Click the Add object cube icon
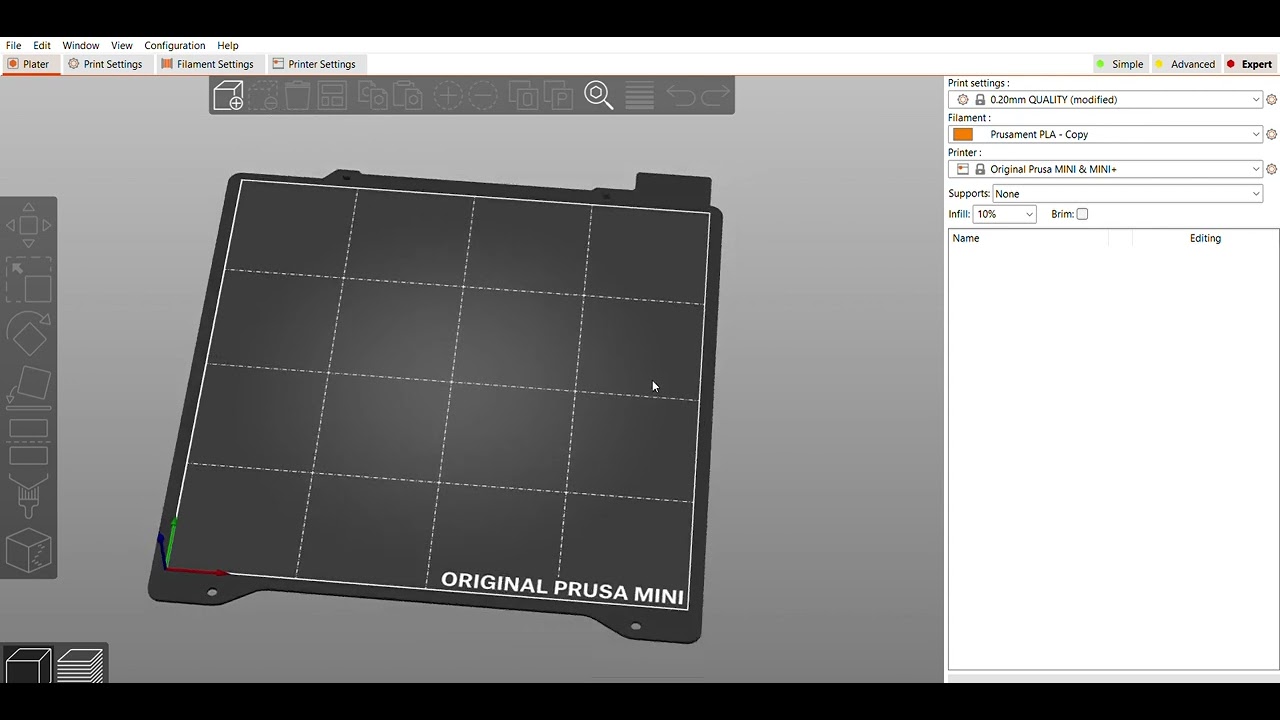The image size is (1280, 720). click(228, 95)
